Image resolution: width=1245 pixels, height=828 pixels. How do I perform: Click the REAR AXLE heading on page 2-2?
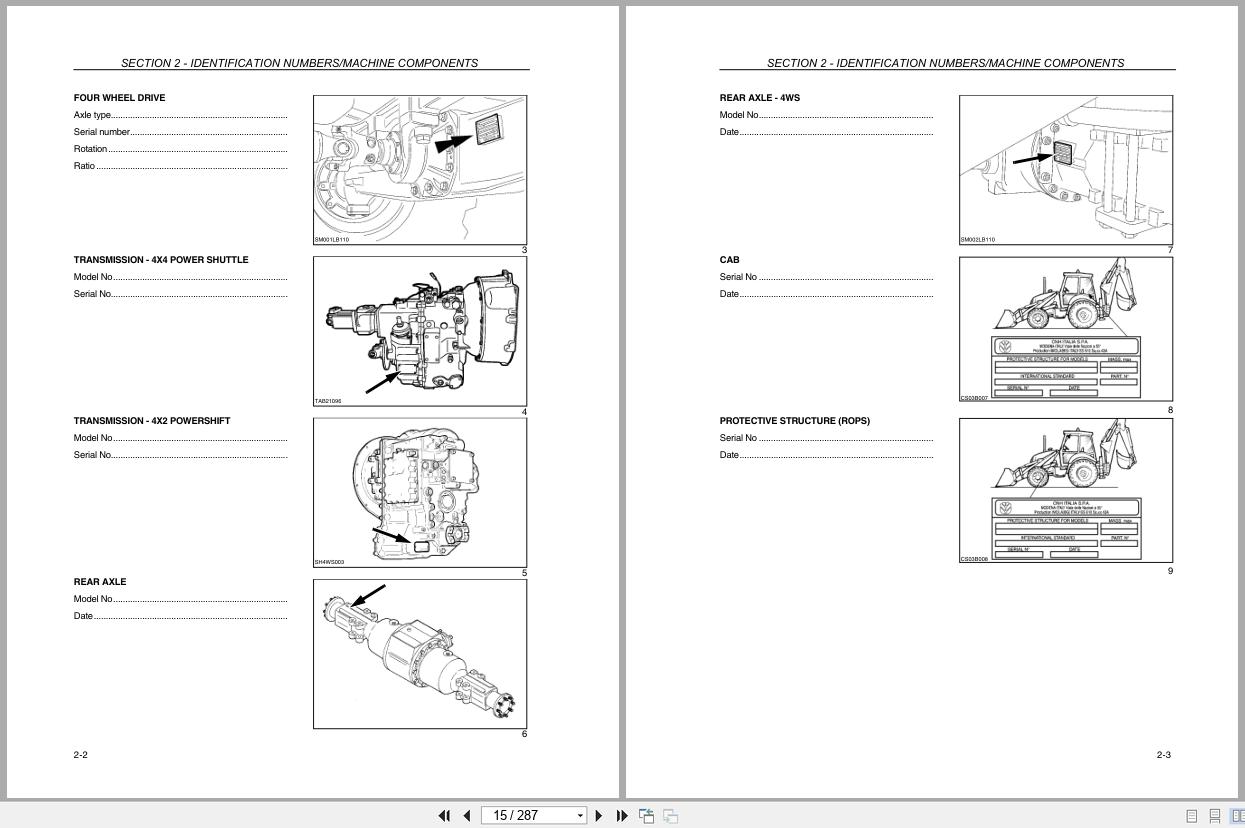click(x=100, y=582)
